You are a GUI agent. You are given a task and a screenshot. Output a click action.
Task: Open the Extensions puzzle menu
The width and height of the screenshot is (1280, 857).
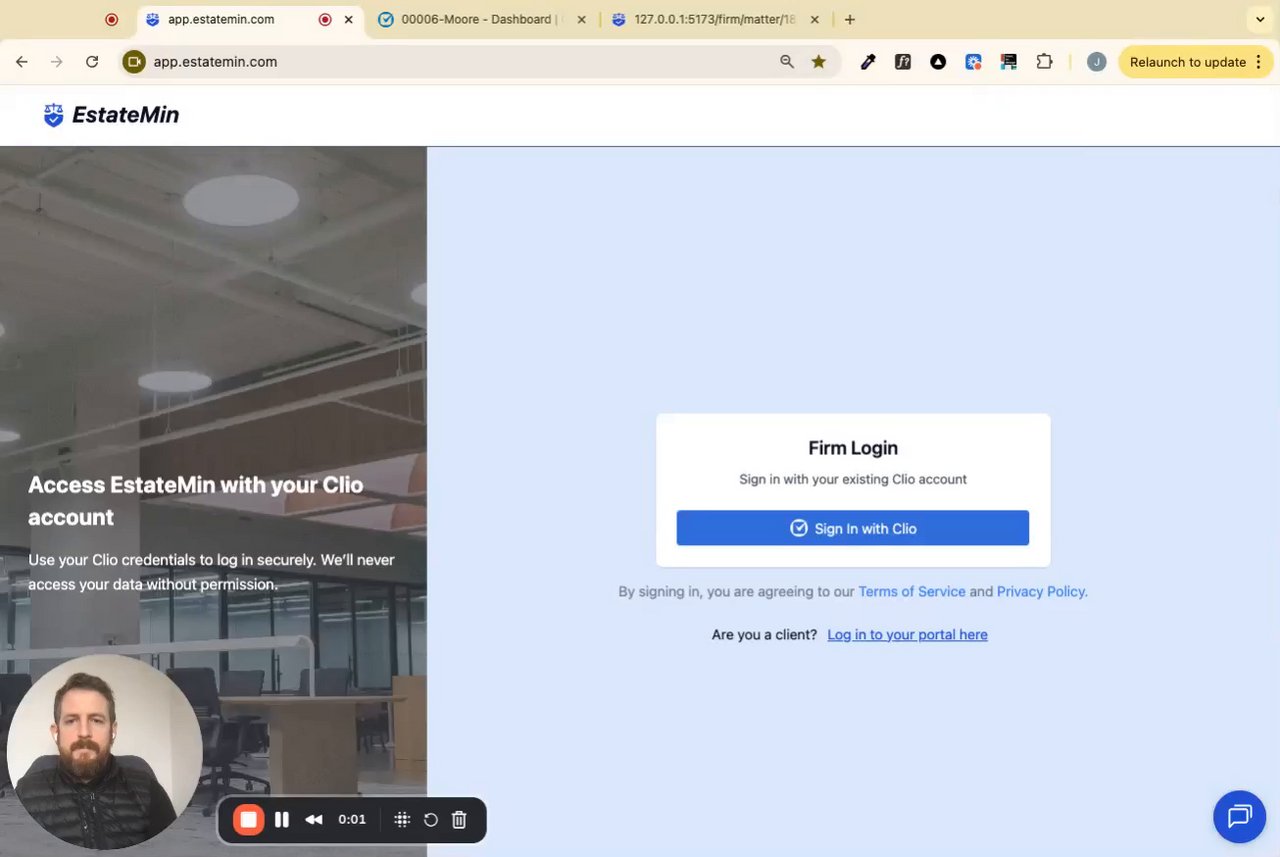coord(1044,62)
